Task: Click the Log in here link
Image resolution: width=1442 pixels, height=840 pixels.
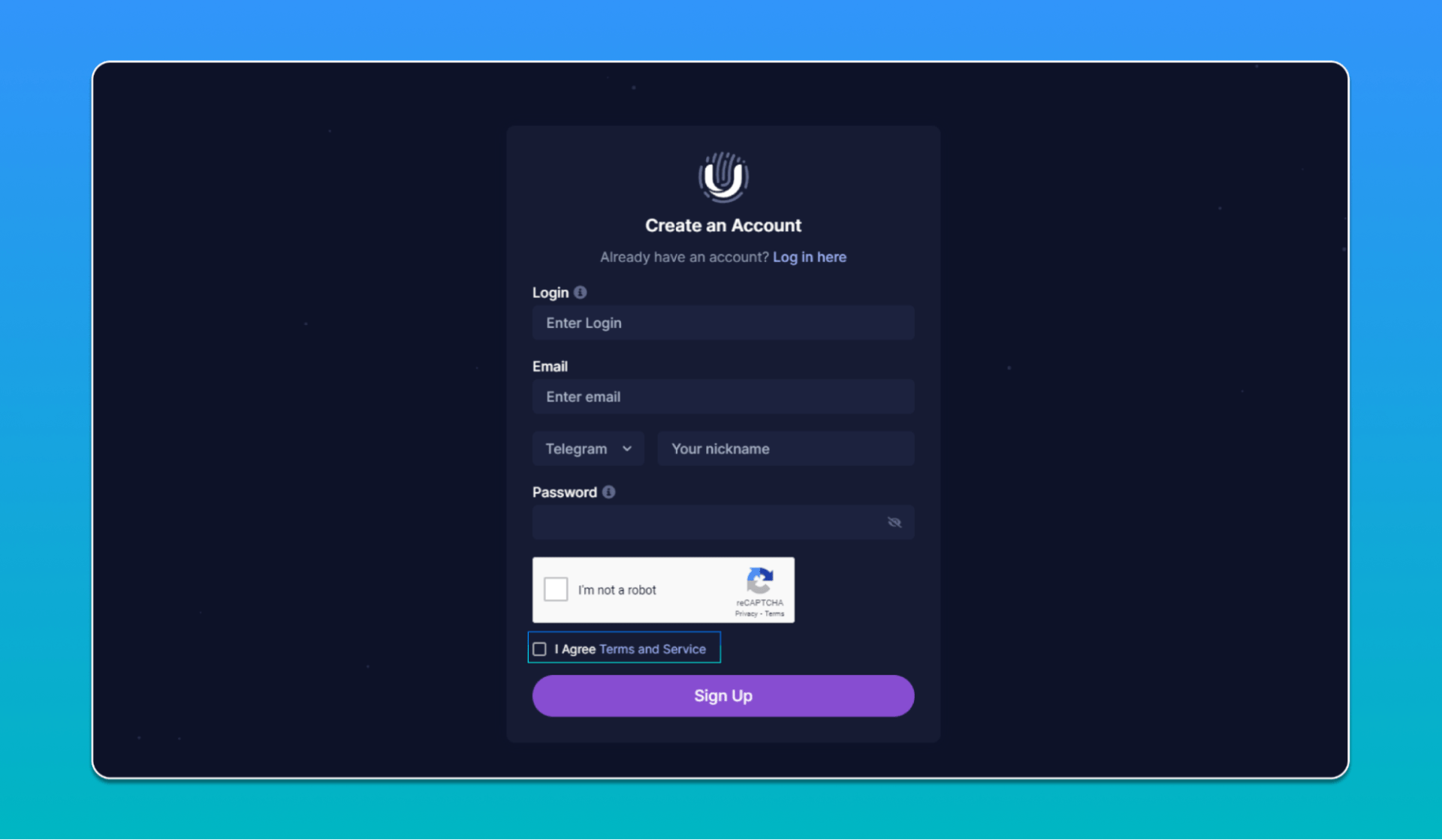Action: pos(810,257)
